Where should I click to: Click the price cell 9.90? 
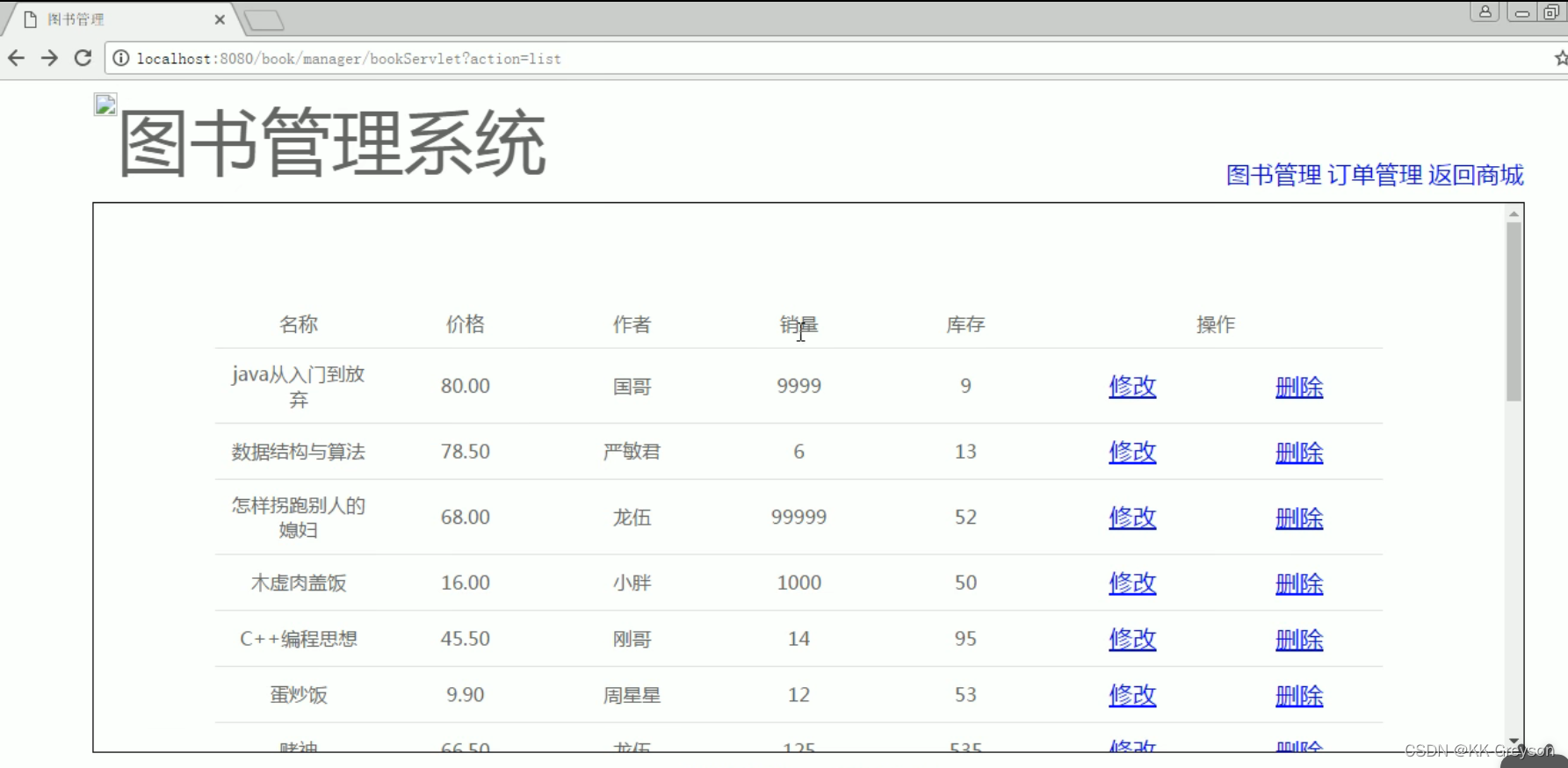coord(466,695)
